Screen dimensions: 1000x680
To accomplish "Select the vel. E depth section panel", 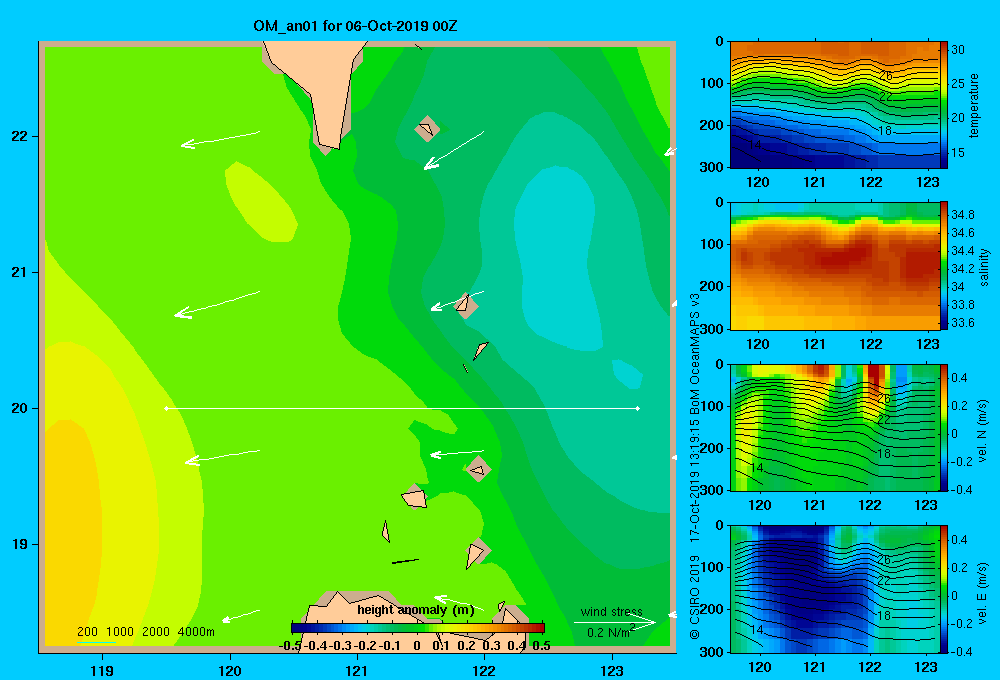I will (834, 589).
